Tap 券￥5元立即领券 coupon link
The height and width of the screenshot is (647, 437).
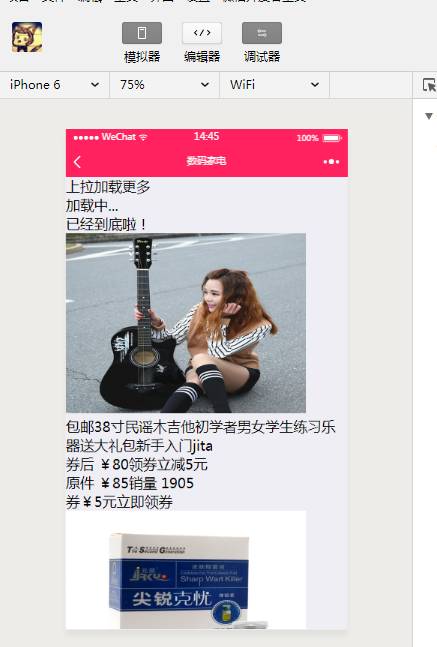tap(119, 502)
